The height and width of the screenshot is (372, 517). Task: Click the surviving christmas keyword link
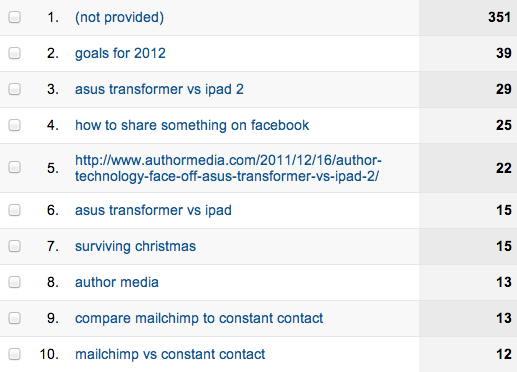click(x=135, y=246)
